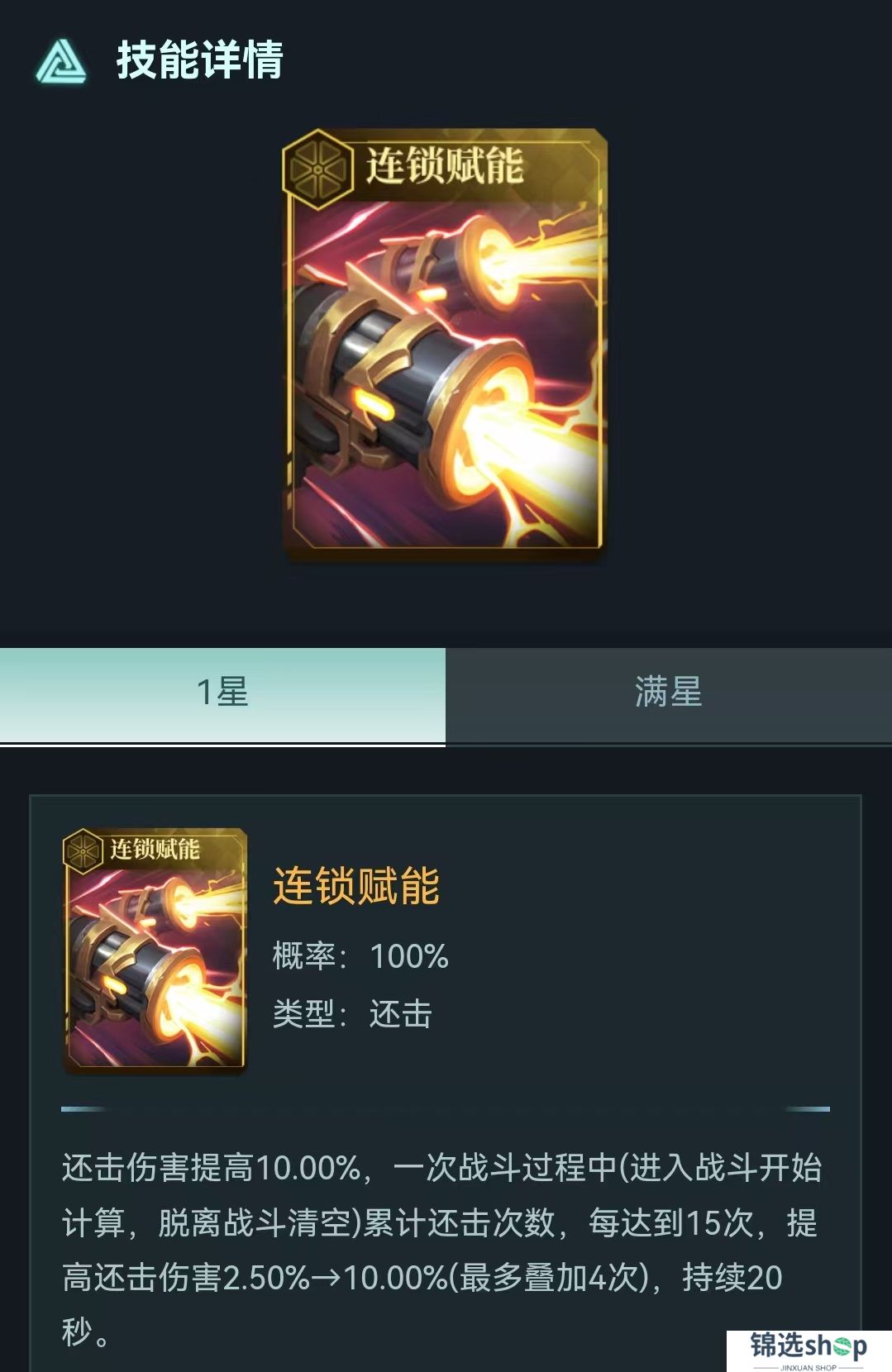Tap the small hexagon emblem on skill thumbnail
Screen dimensions: 892x1372
tap(83, 851)
